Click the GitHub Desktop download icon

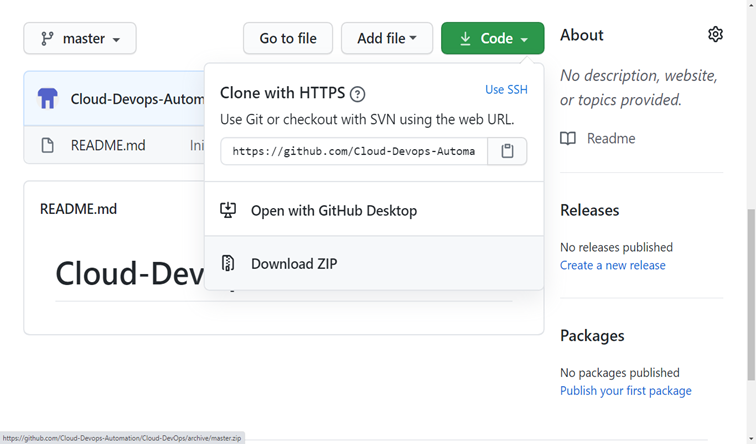(228, 210)
